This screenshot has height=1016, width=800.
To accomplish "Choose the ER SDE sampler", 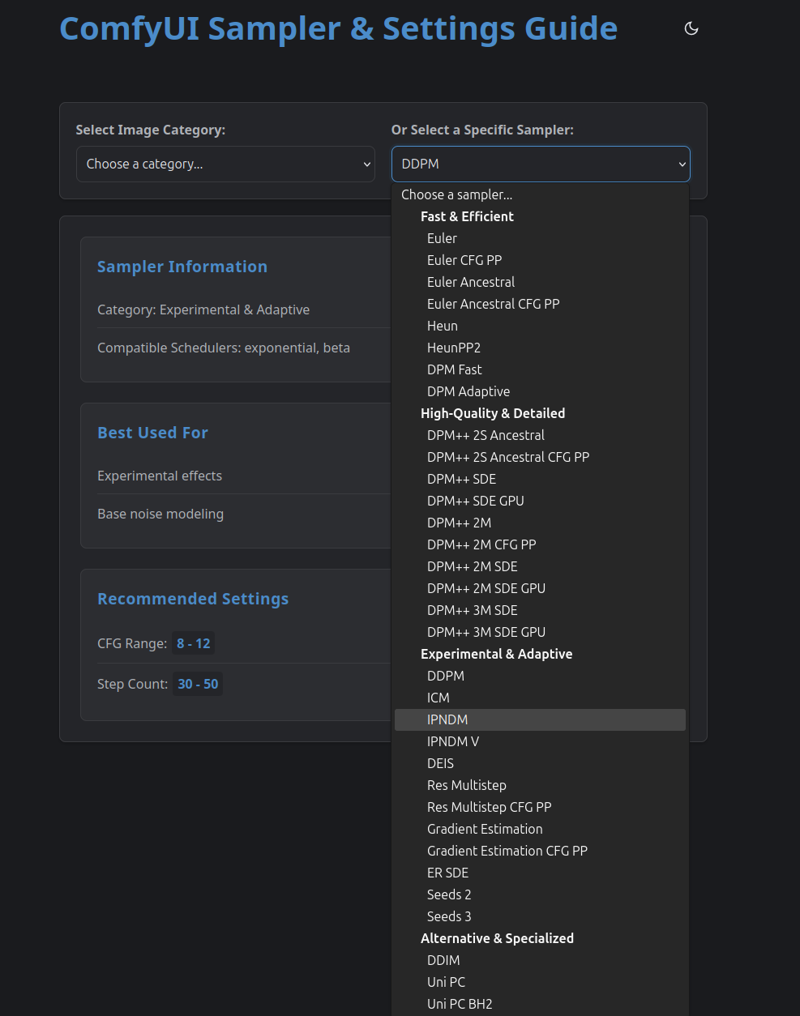I will point(540,873).
